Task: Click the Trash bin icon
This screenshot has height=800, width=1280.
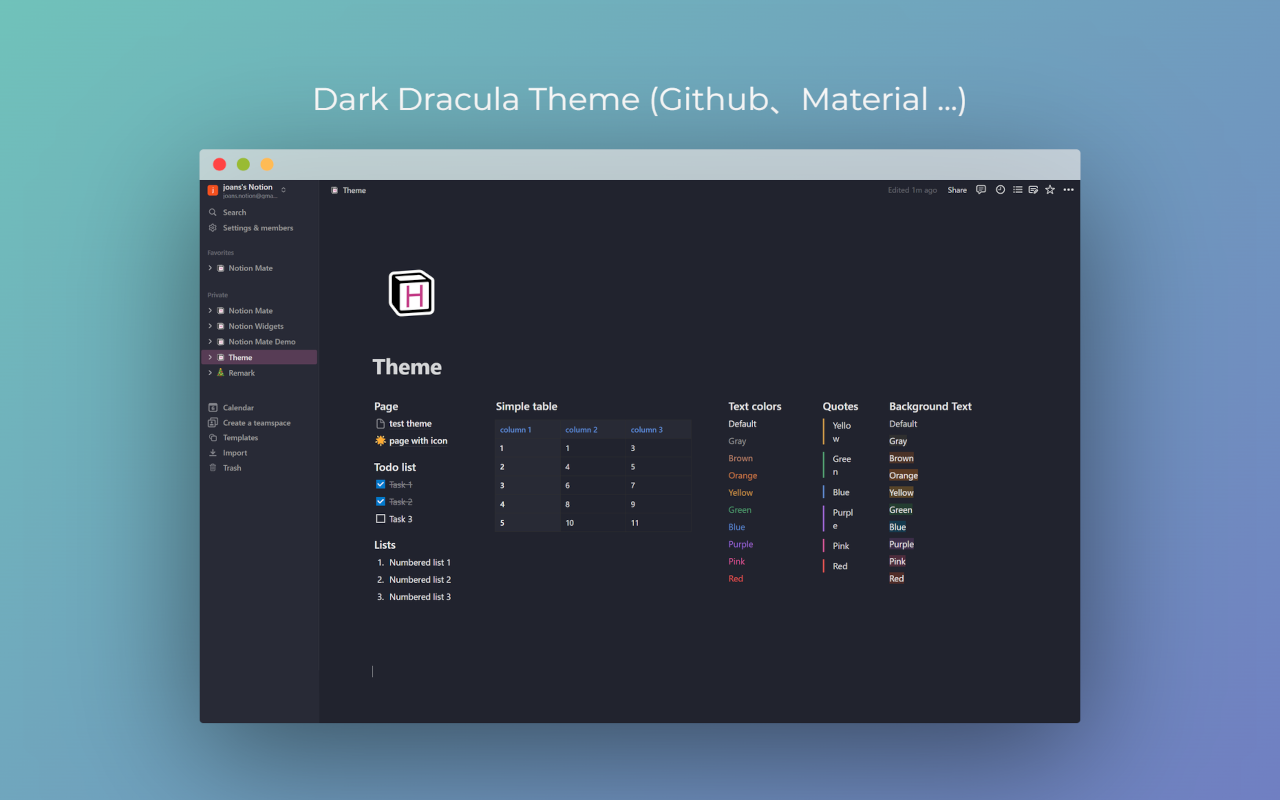Action: click(x=212, y=468)
